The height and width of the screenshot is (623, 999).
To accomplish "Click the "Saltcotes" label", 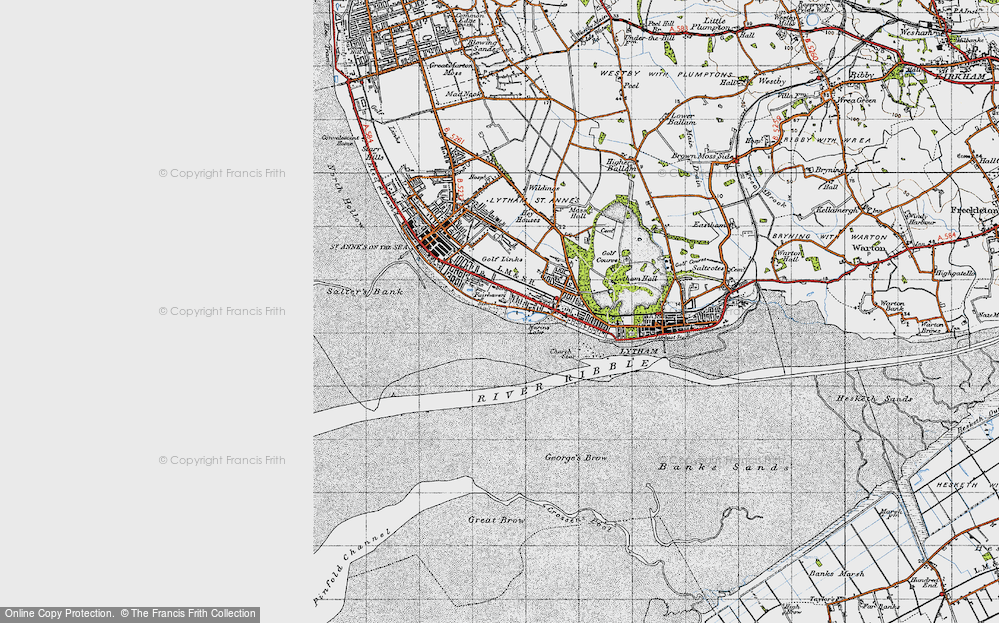I will pos(708,268).
